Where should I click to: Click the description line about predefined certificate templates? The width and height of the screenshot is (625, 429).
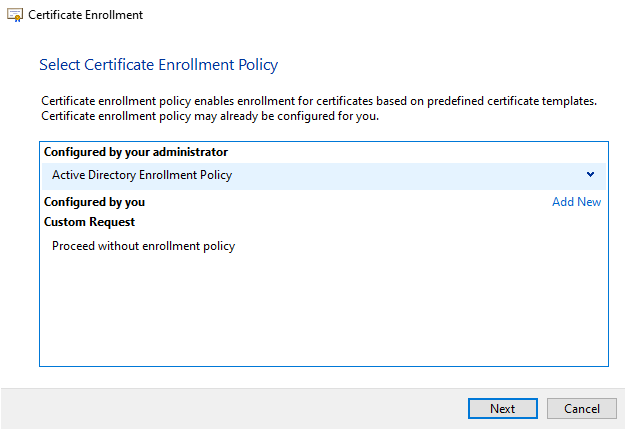pos(319,101)
